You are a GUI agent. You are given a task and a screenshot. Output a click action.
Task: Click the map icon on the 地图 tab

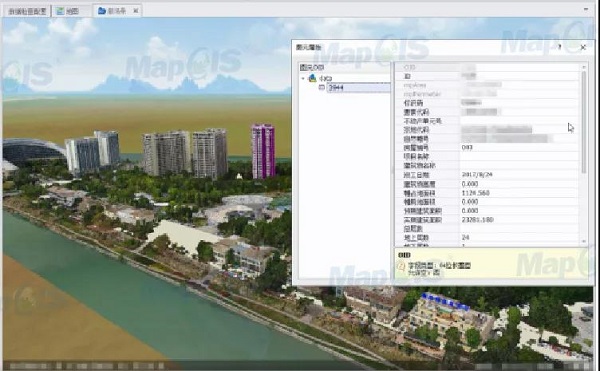tap(60, 11)
